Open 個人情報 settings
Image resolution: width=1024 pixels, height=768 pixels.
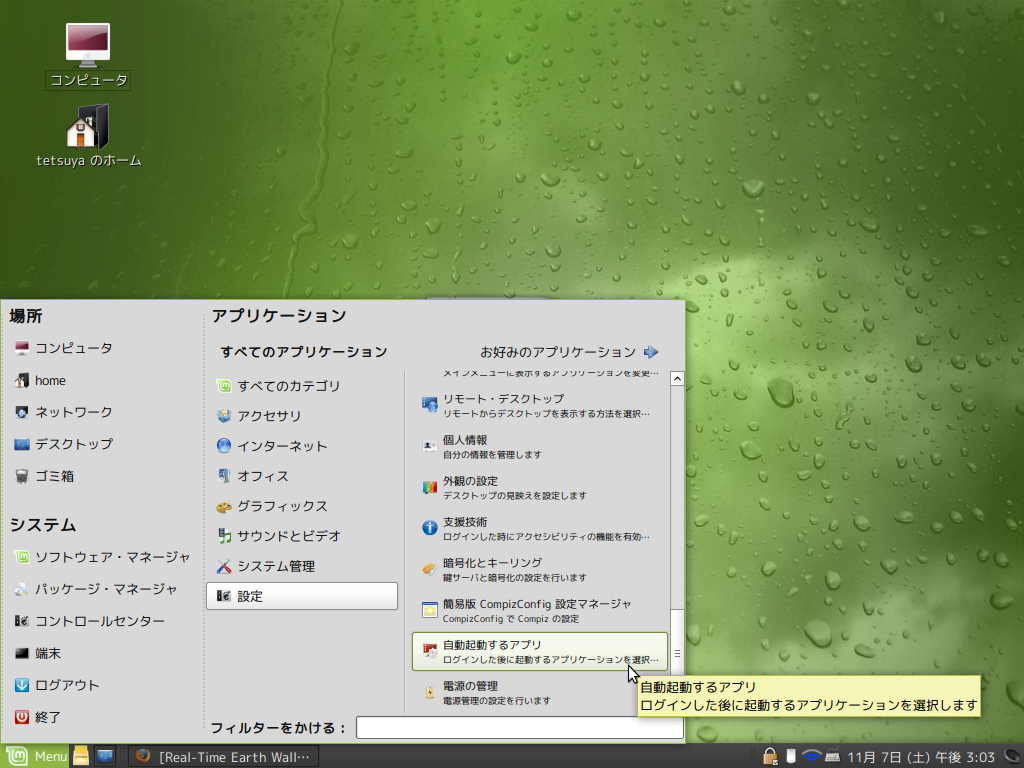pos(539,447)
